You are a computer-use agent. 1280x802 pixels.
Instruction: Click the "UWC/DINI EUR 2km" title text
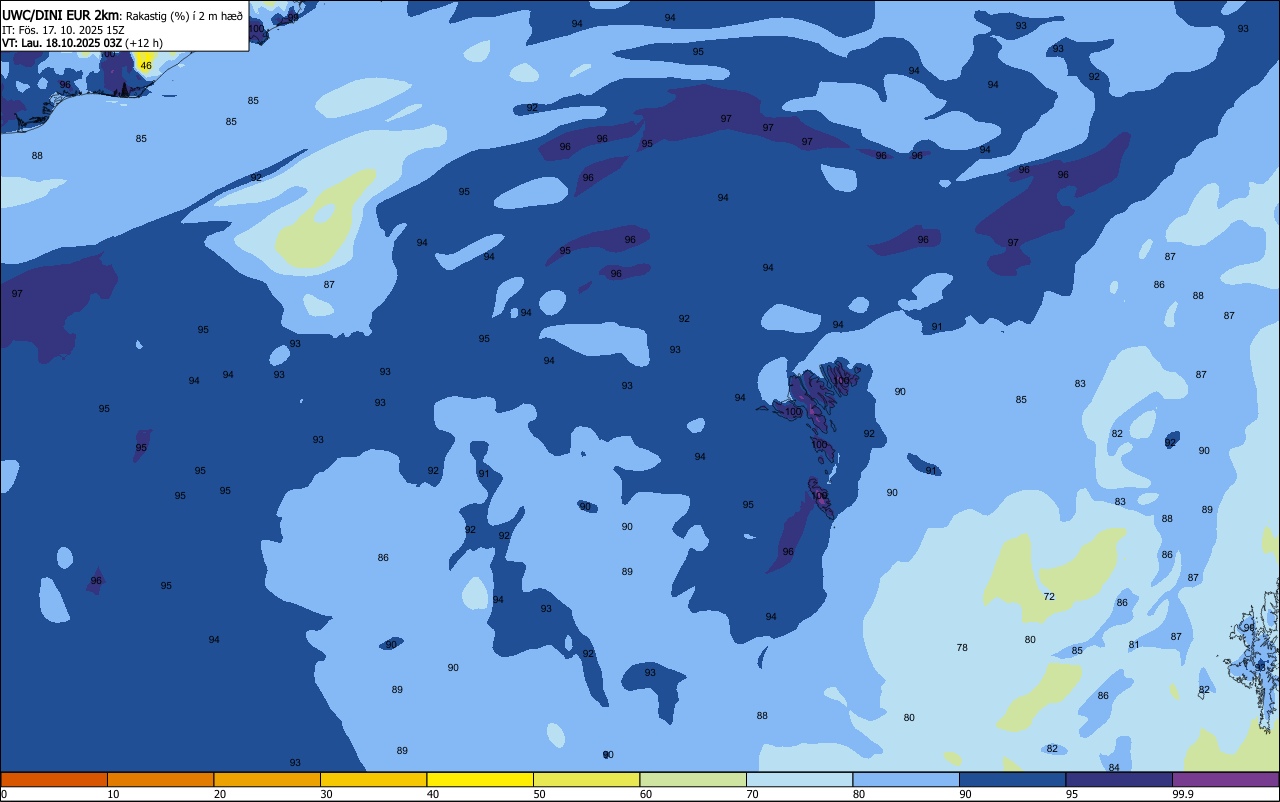pyautogui.click(x=61, y=15)
